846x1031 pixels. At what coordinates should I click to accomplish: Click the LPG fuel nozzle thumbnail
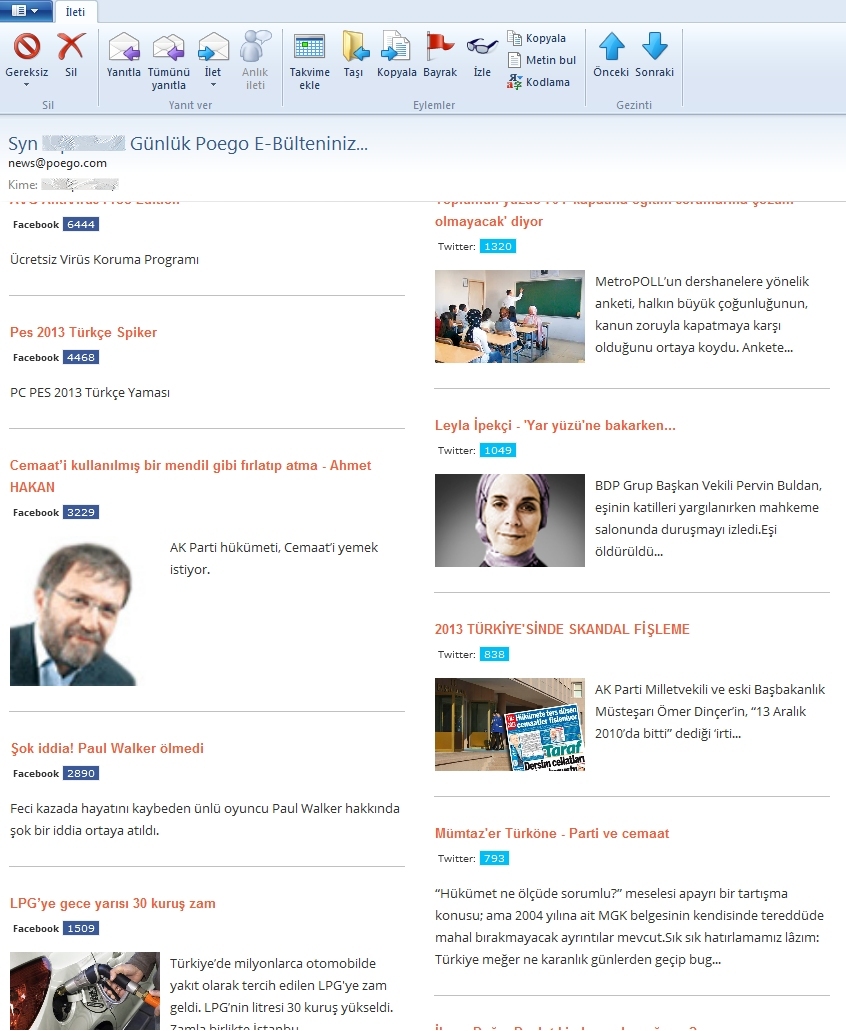coord(85,991)
